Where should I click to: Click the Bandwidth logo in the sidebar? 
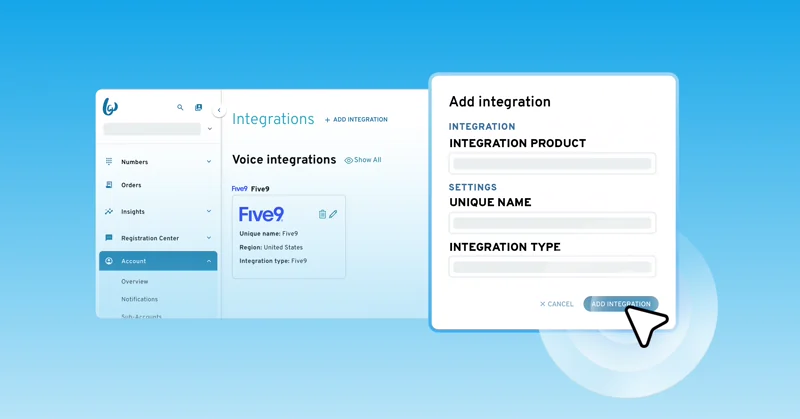(x=110, y=107)
